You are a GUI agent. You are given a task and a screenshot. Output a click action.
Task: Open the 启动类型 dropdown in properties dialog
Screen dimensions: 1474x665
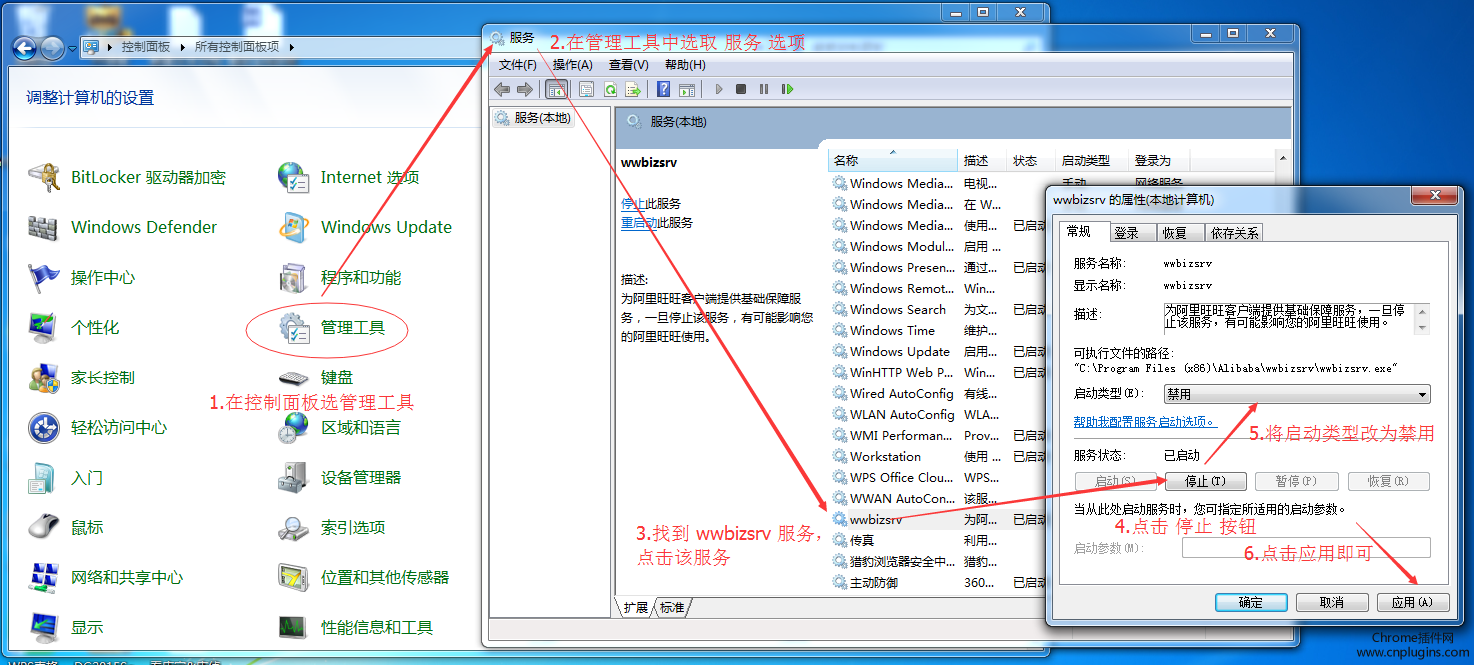1297,394
